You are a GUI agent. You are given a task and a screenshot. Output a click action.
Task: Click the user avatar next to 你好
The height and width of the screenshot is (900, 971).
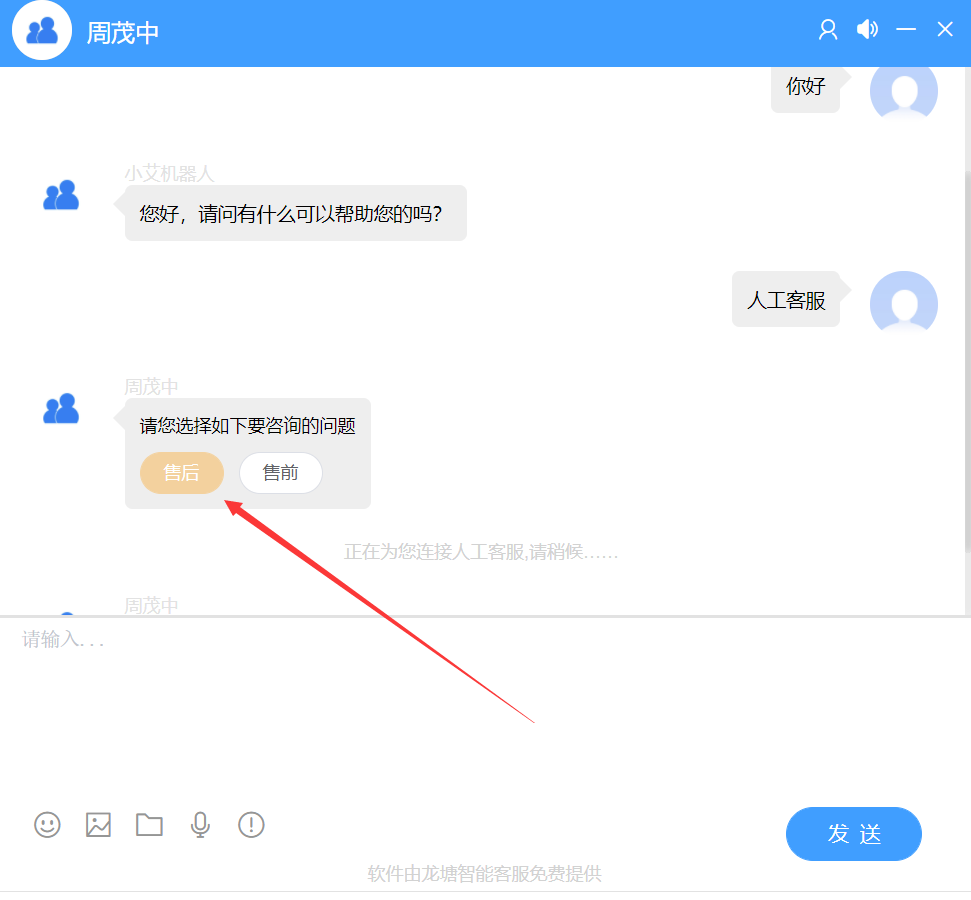click(x=904, y=92)
